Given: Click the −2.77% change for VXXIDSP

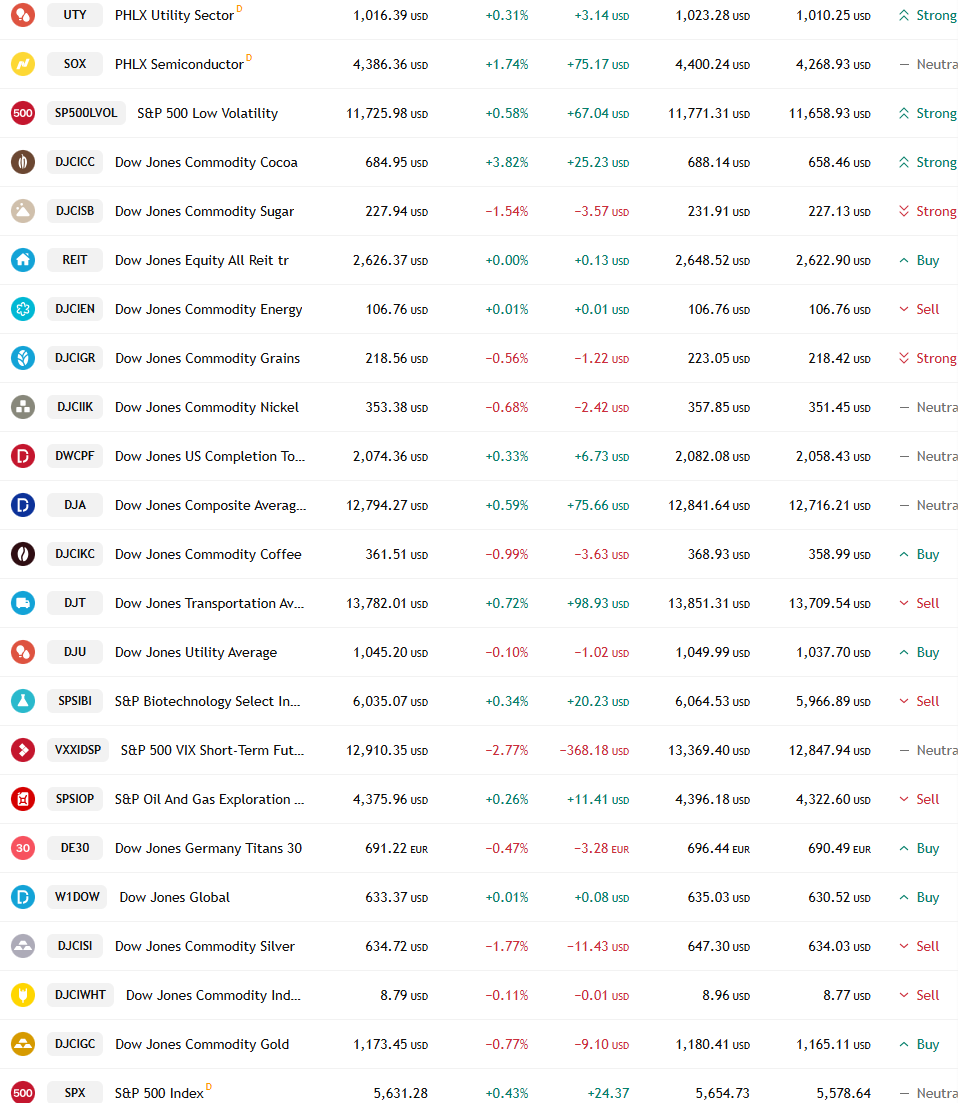Looking at the screenshot, I should coord(506,751).
